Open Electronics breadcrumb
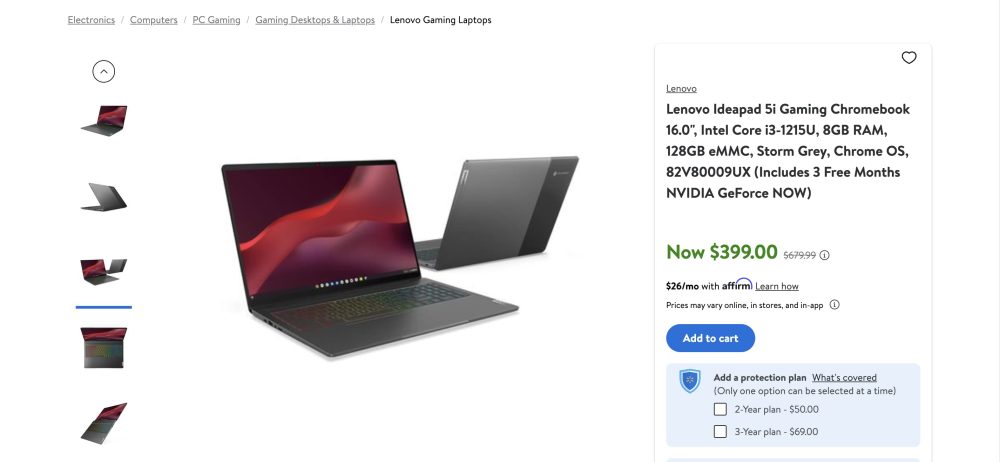 [91, 20]
